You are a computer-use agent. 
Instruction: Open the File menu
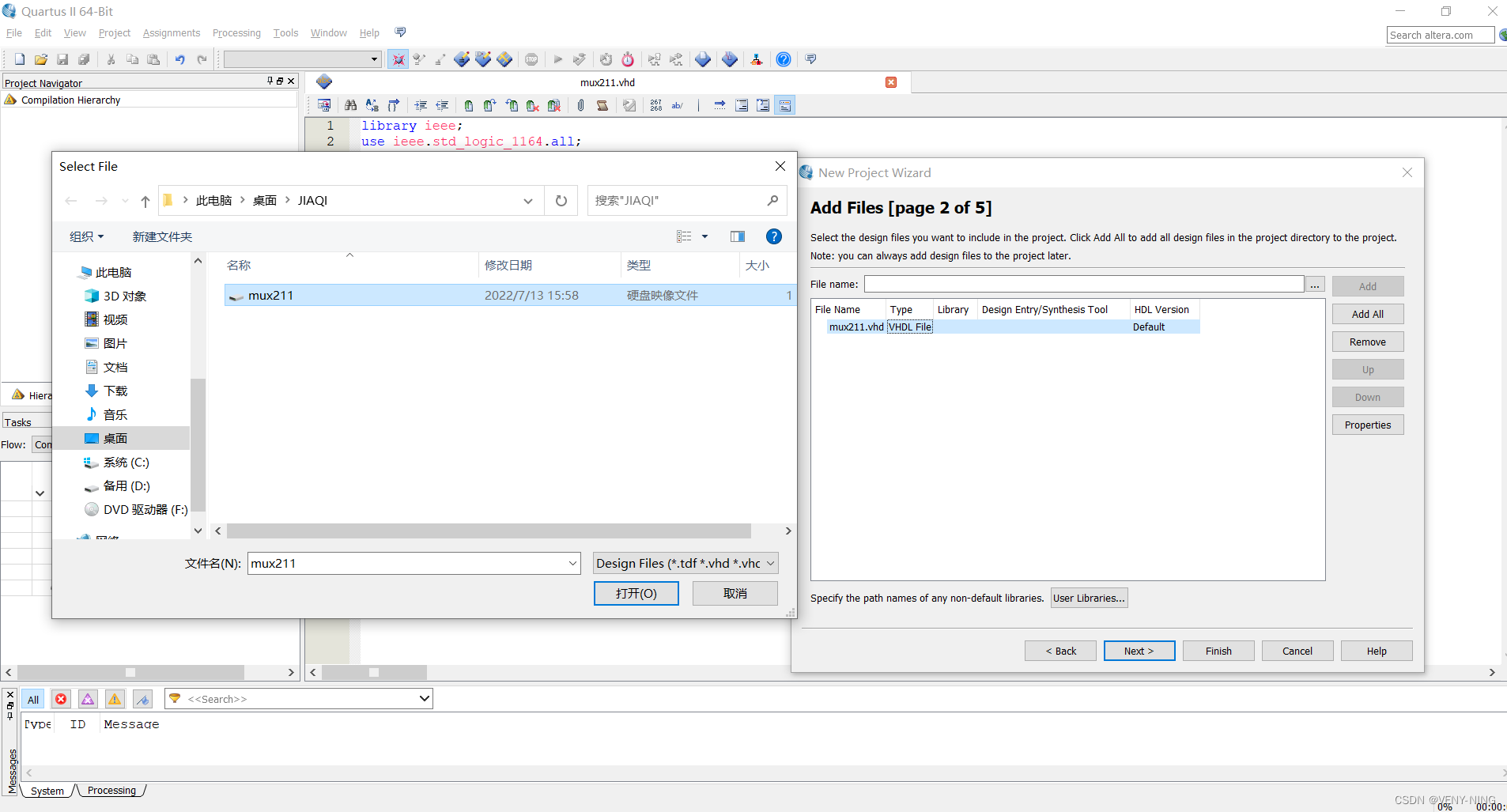coord(14,32)
